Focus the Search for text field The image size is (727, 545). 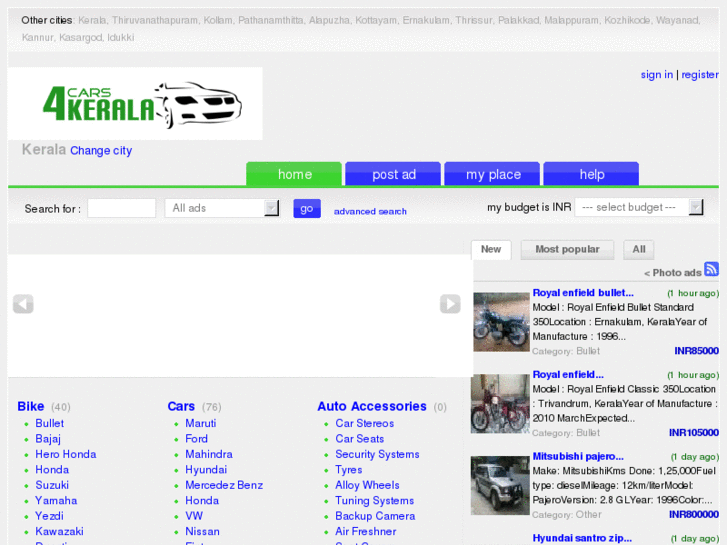(x=121, y=208)
